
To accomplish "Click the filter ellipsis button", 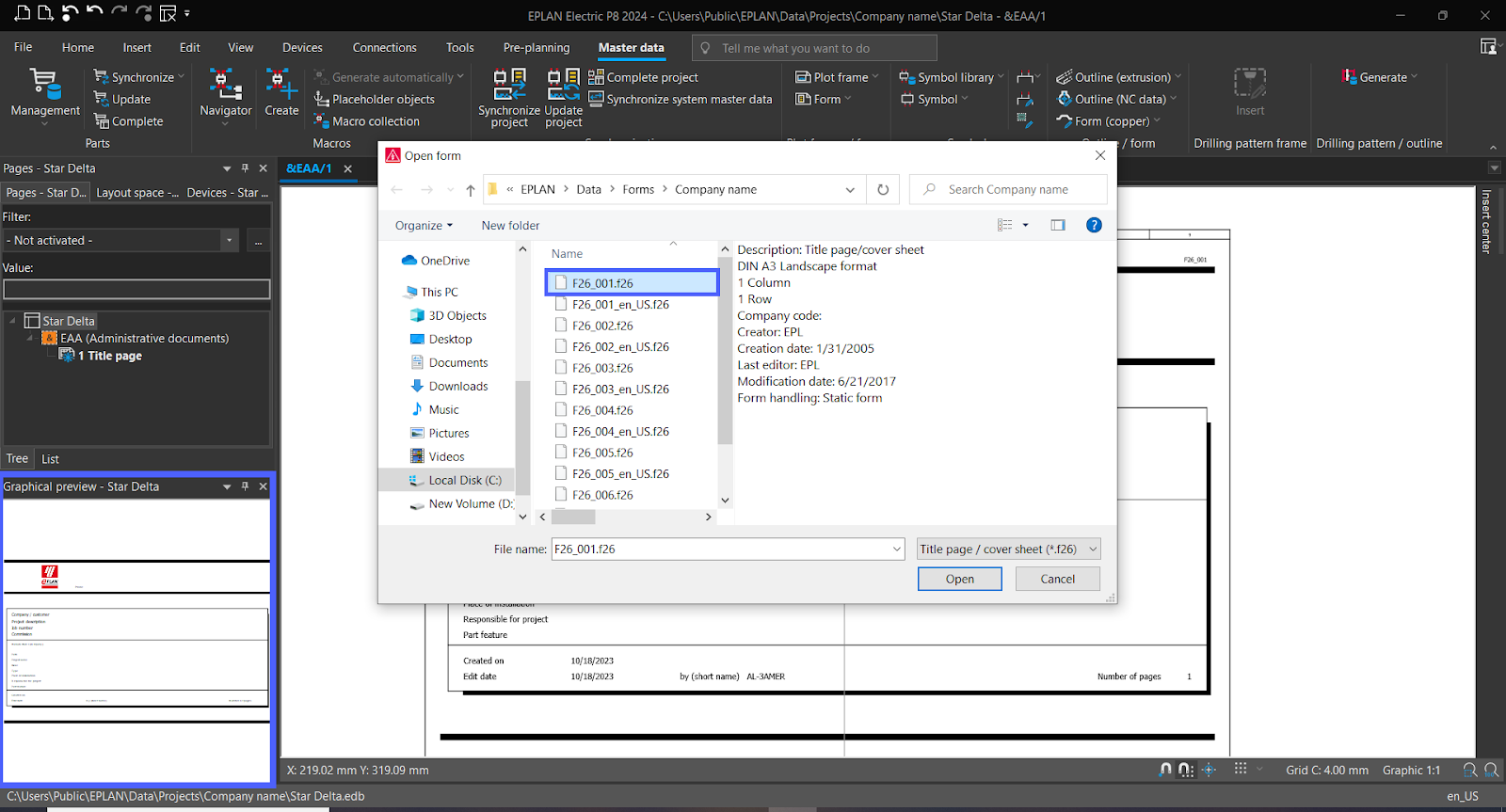I will click(258, 241).
